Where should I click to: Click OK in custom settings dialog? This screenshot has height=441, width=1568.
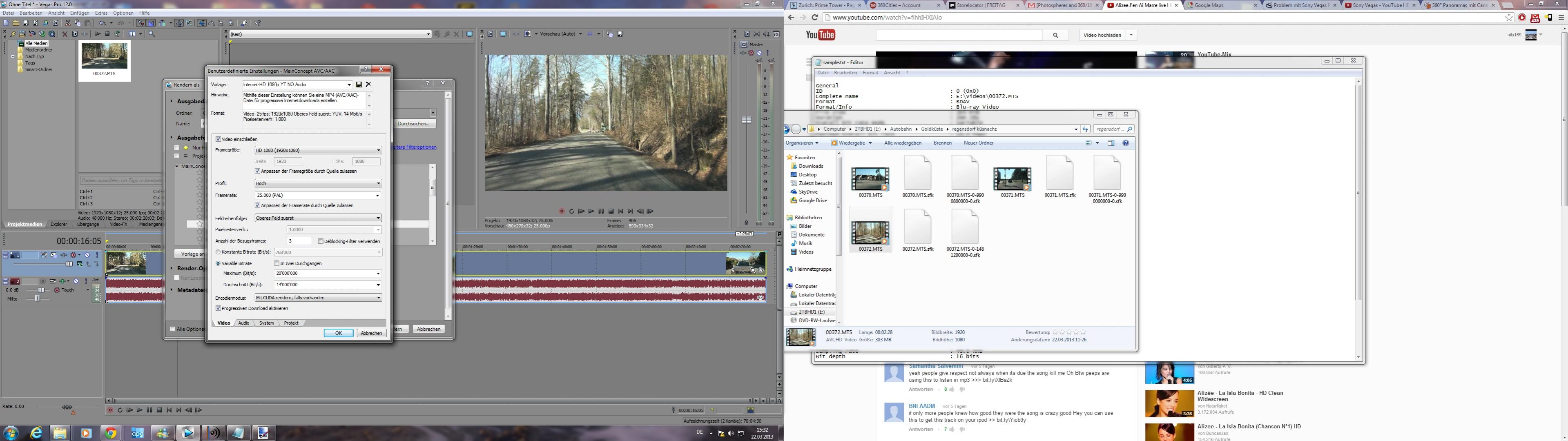(339, 333)
